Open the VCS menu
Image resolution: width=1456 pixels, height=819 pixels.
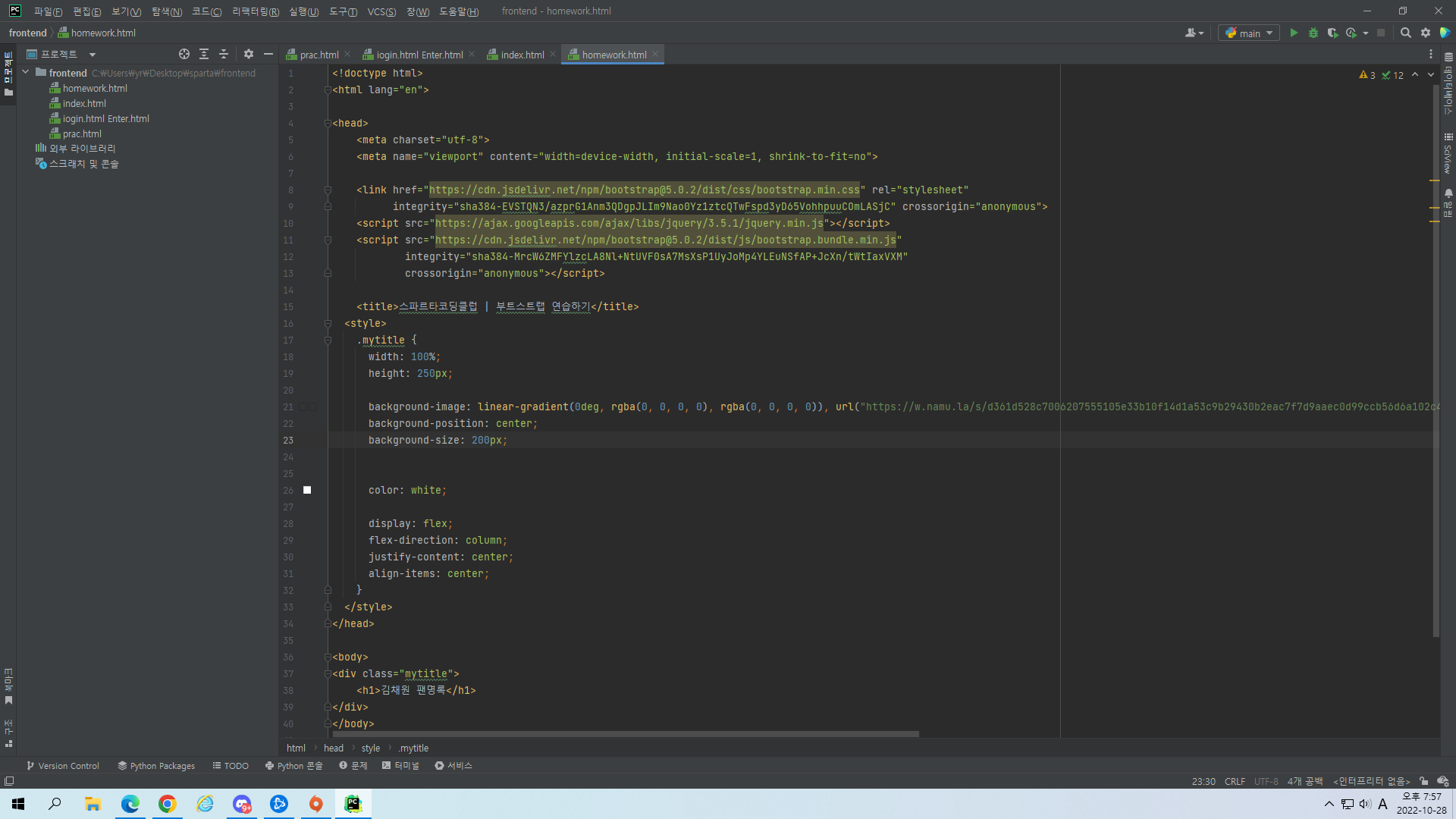click(381, 11)
